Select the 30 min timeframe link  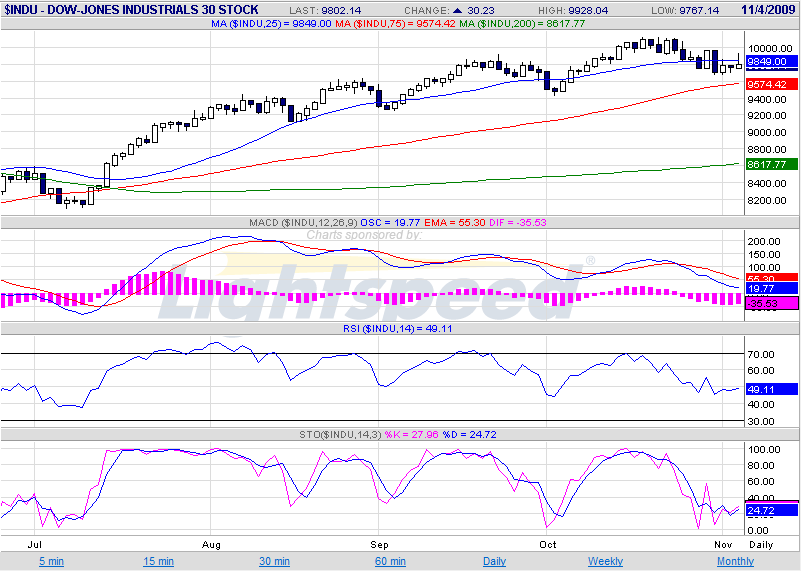(x=274, y=561)
